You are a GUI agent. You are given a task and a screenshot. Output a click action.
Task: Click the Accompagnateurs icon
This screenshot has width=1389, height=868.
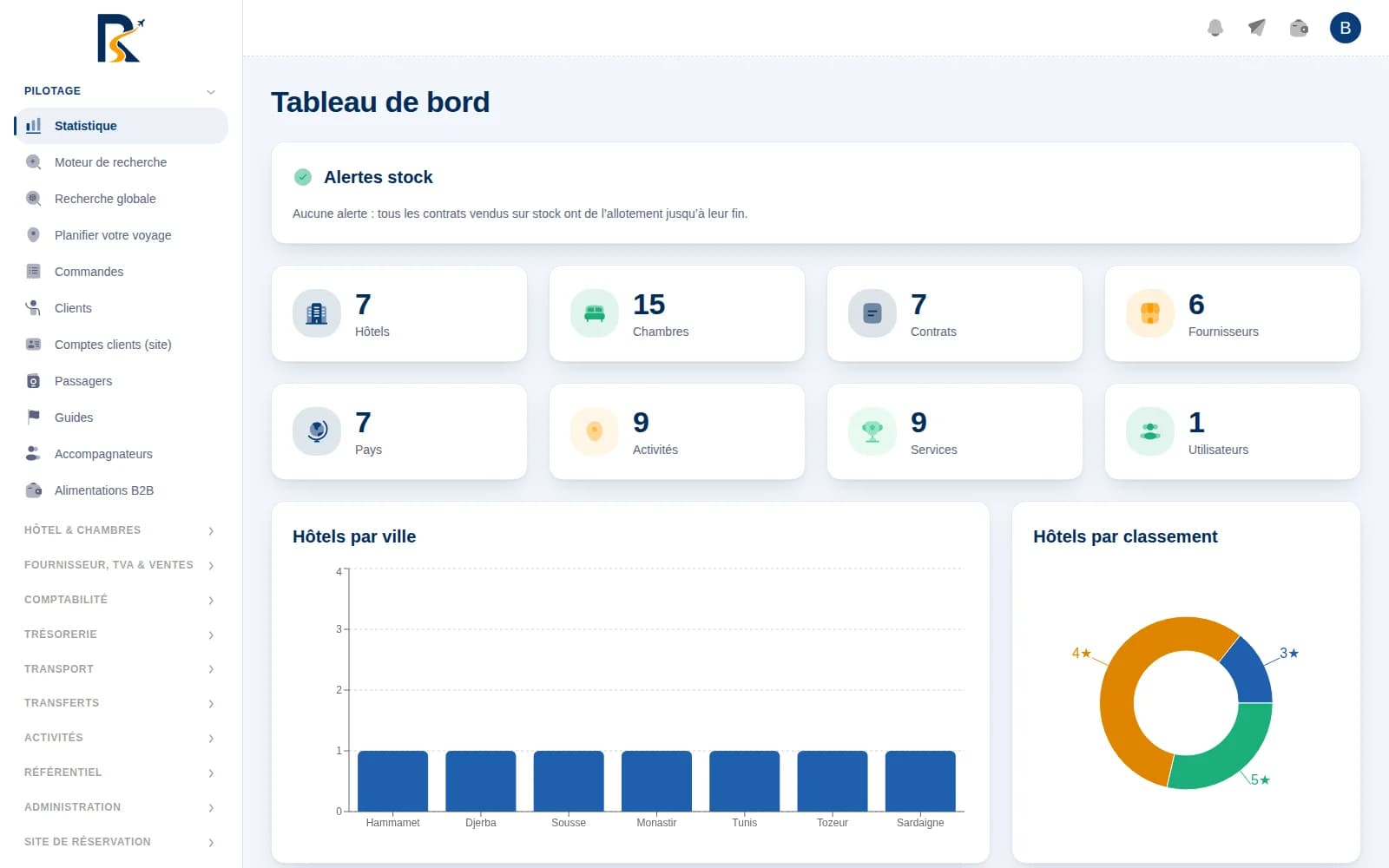(x=33, y=454)
